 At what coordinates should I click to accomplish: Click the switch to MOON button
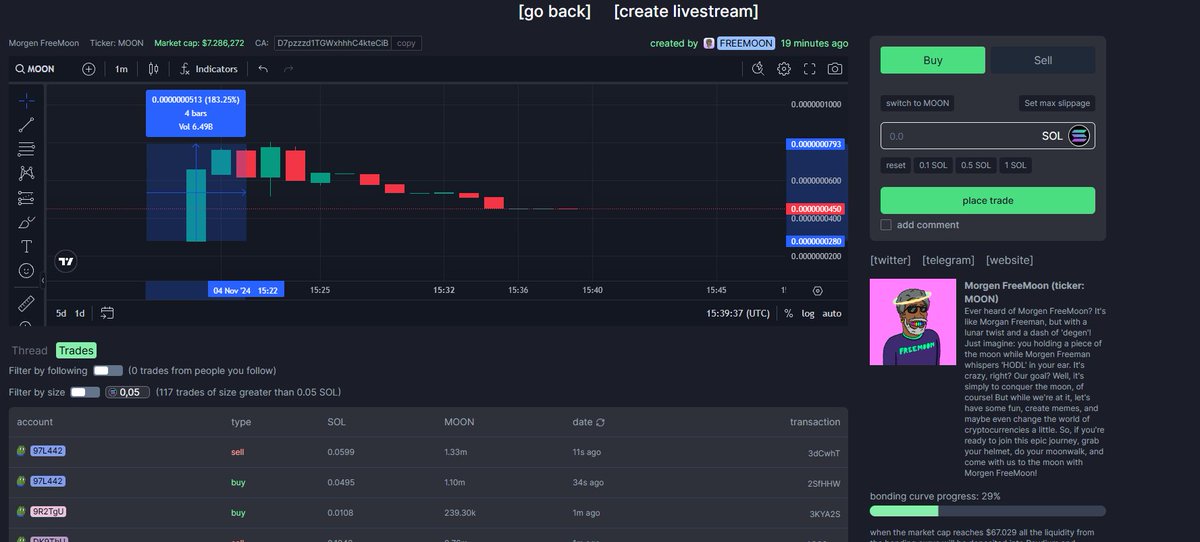(x=918, y=103)
